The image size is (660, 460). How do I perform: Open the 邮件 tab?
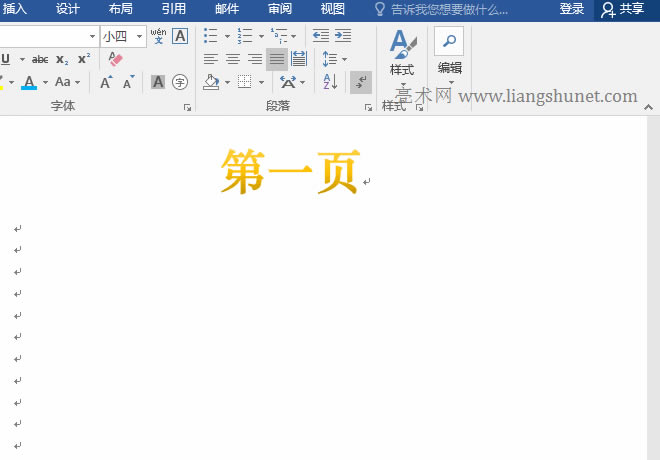coord(227,9)
